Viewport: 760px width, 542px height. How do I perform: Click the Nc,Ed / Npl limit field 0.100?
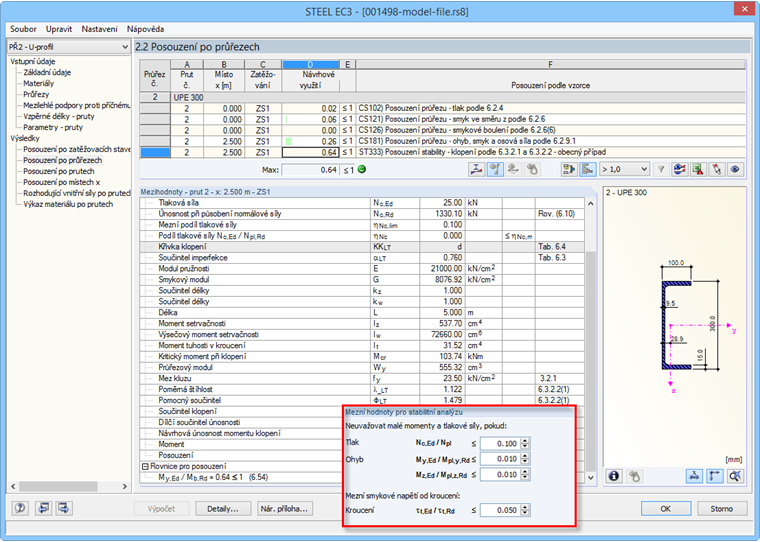pyautogui.click(x=500, y=444)
